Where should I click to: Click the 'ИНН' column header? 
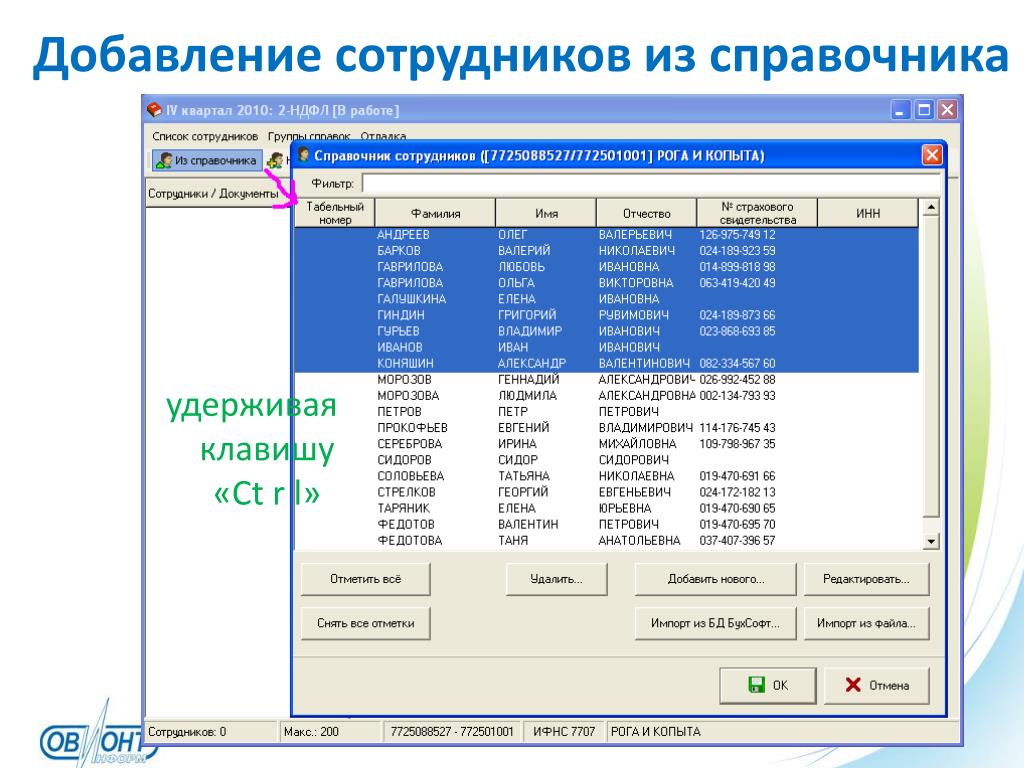868,213
